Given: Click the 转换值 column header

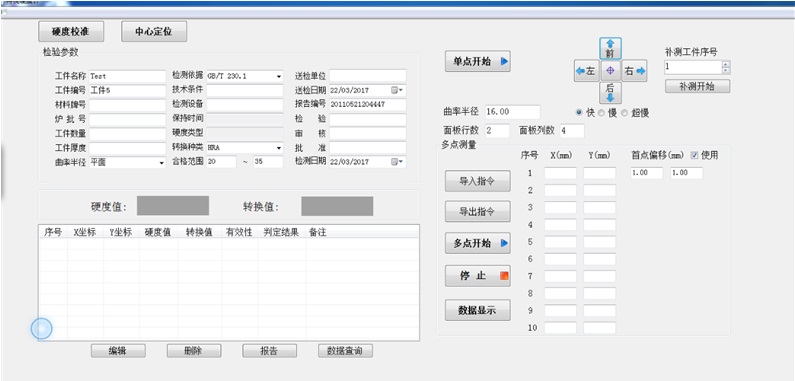Looking at the screenshot, I should point(199,232).
